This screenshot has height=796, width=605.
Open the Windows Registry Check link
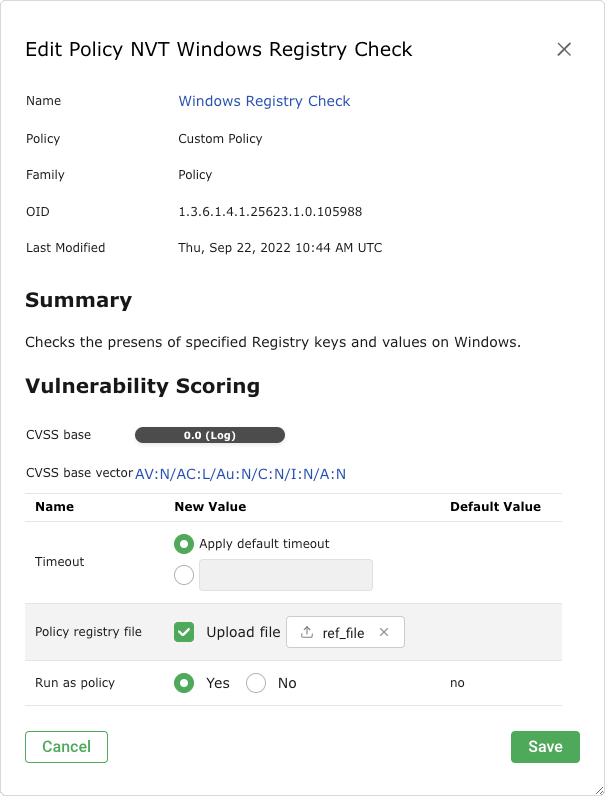[x=264, y=101]
